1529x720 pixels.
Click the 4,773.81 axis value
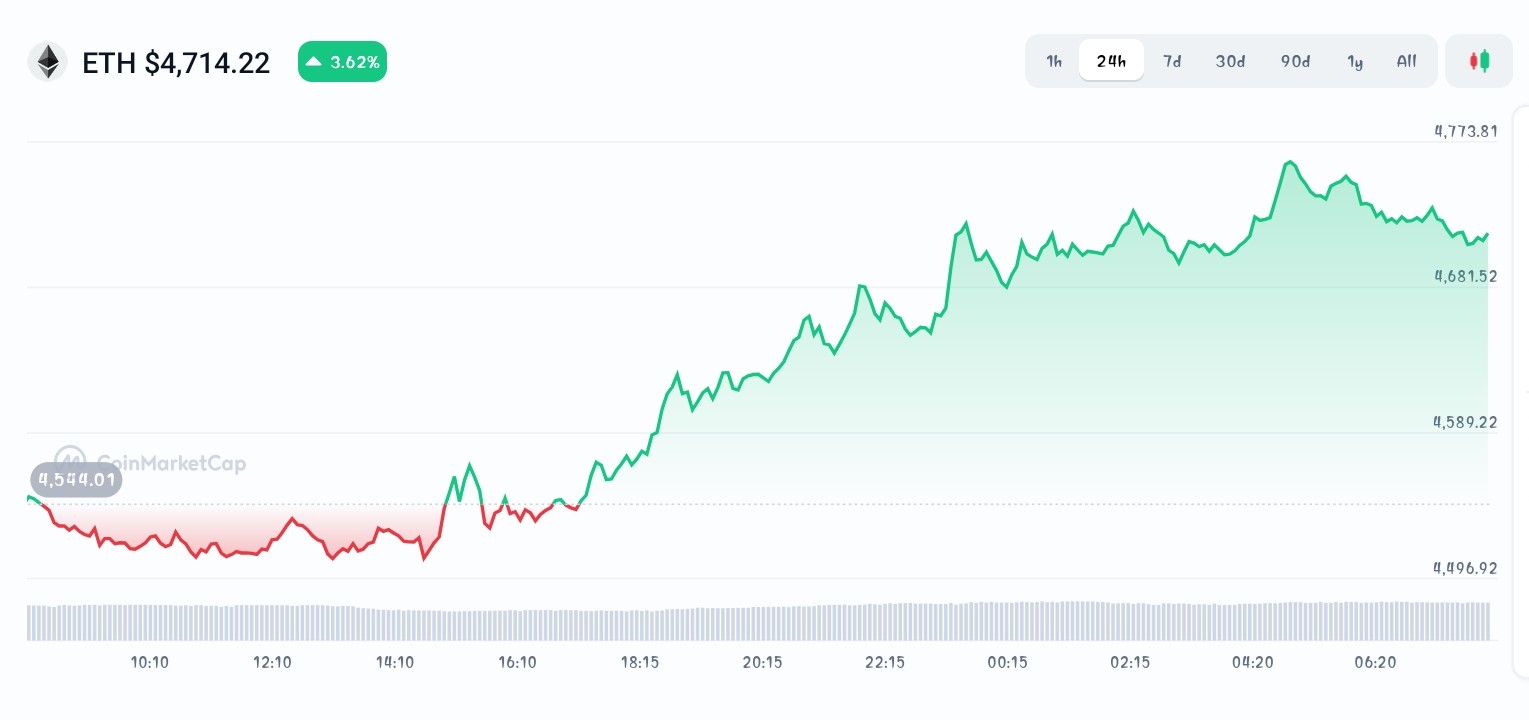tap(1465, 130)
